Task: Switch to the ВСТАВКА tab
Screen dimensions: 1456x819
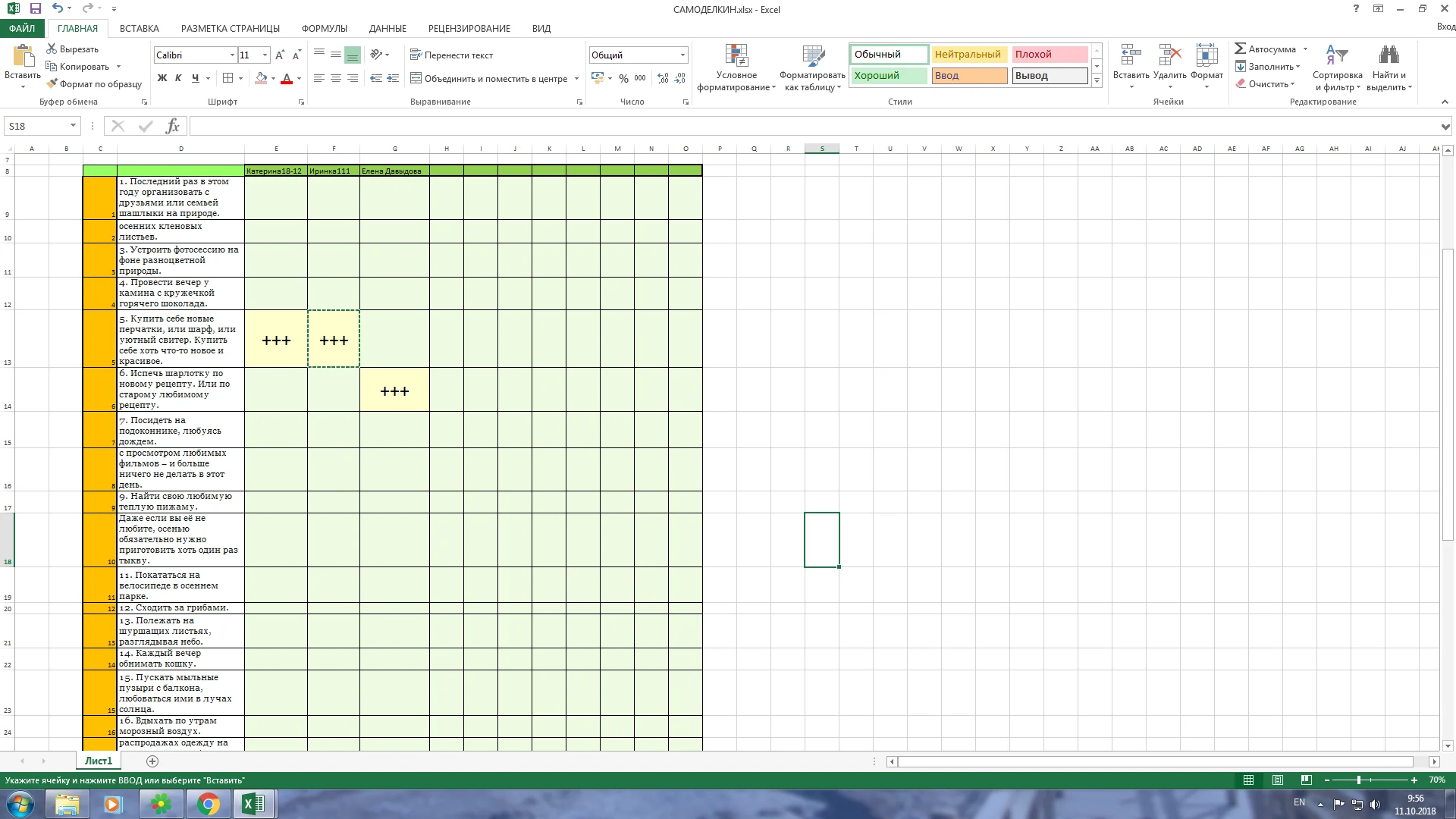Action: [139, 28]
